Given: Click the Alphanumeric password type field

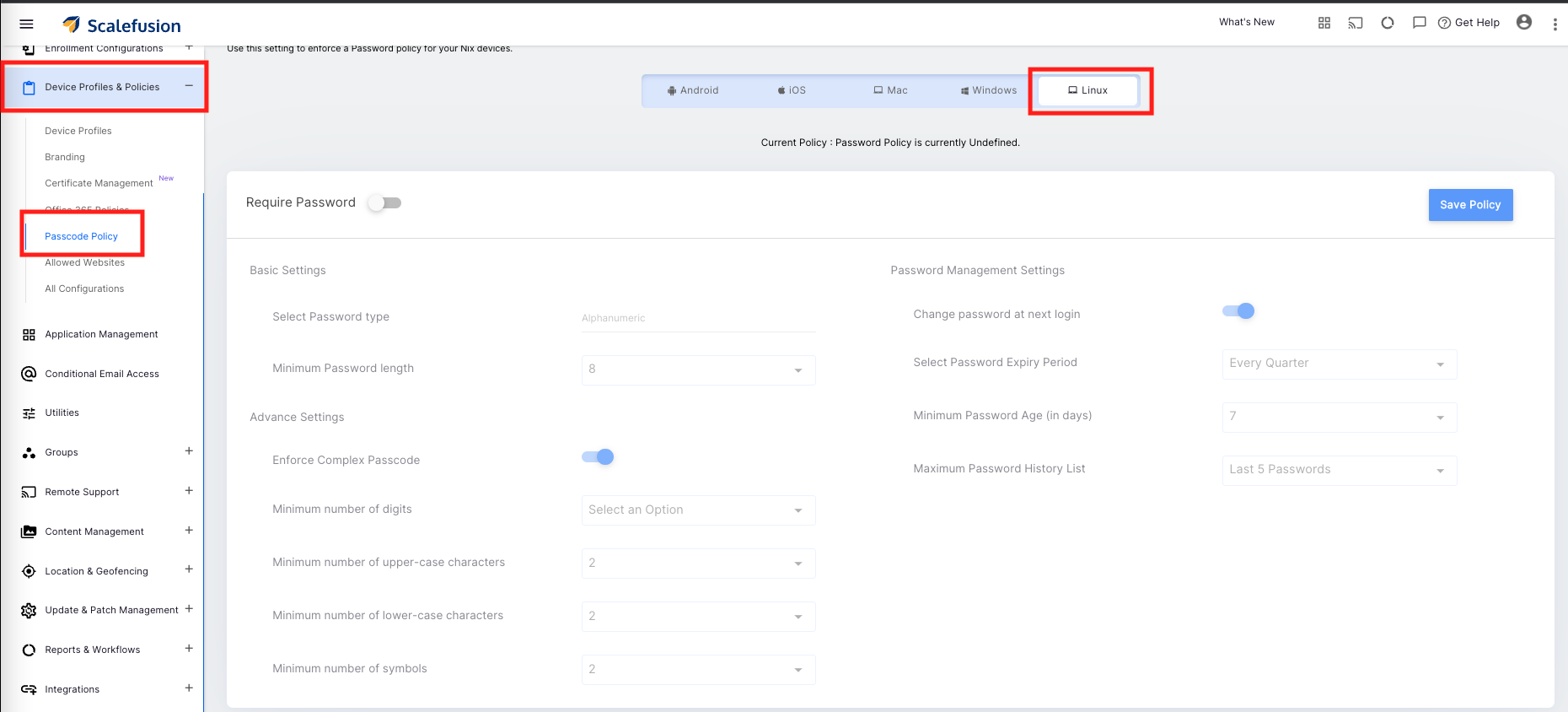Looking at the screenshot, I should pos(698,318).
